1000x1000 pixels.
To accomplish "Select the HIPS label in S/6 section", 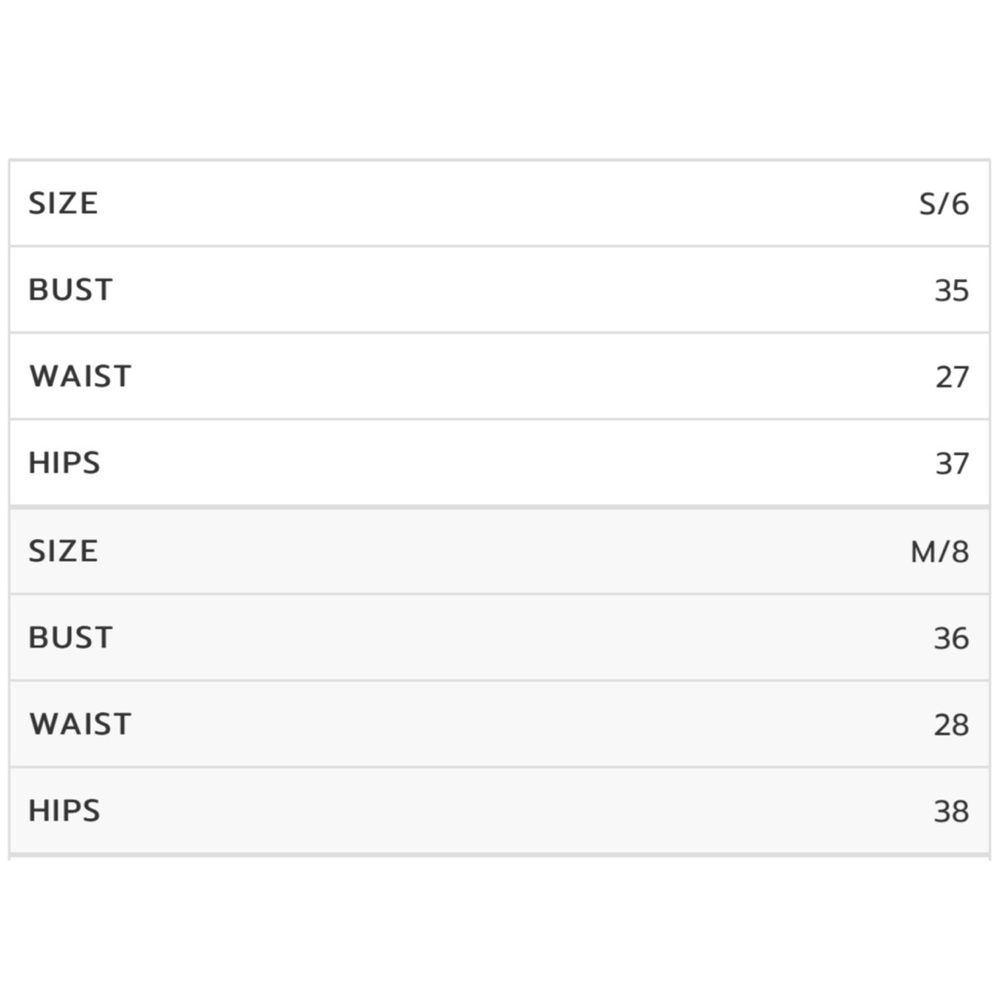I will [x=64, y=463].
